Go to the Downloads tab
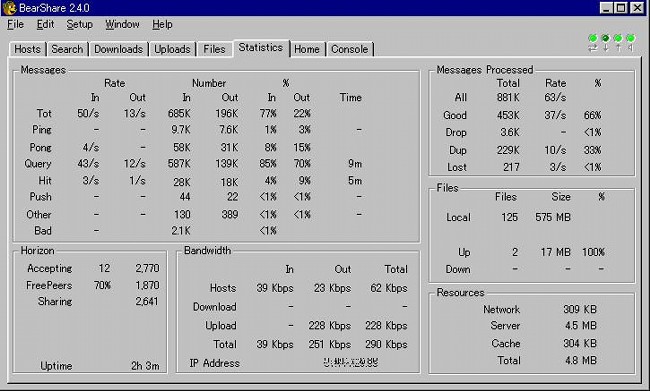The image size is (650, 391). [119, 49]
